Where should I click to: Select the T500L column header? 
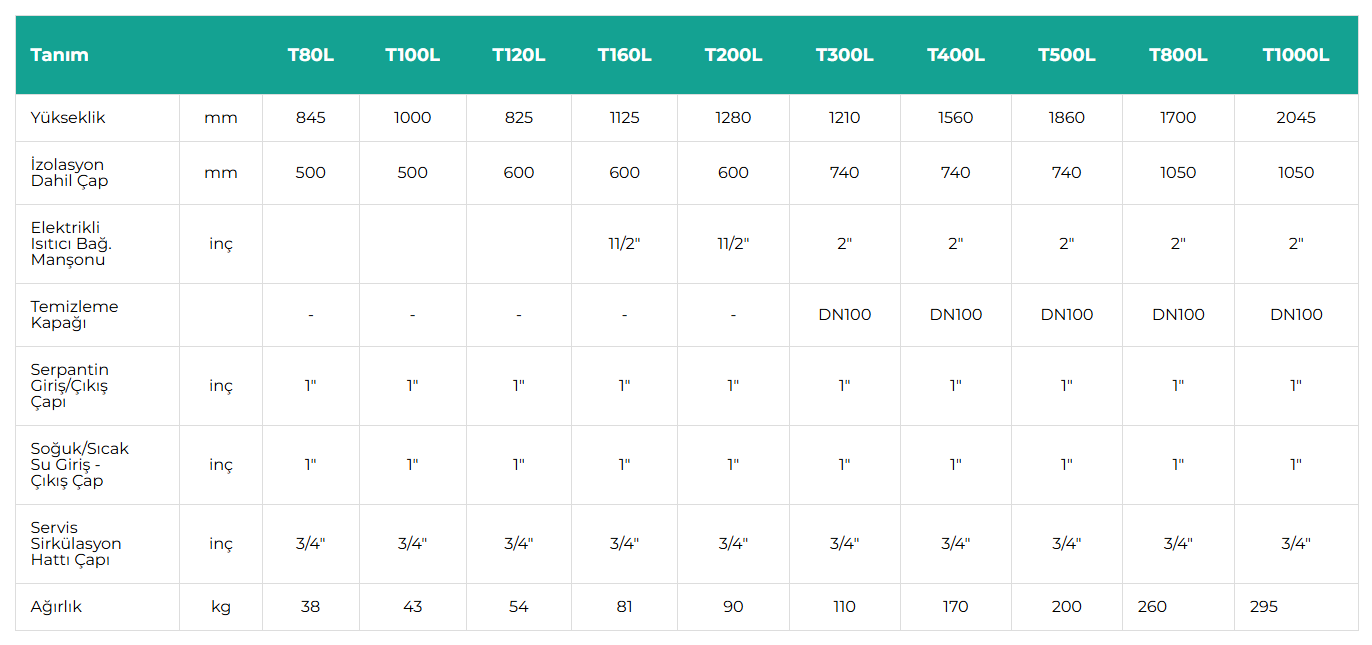pyautogui.click(x=1067, y=55)
